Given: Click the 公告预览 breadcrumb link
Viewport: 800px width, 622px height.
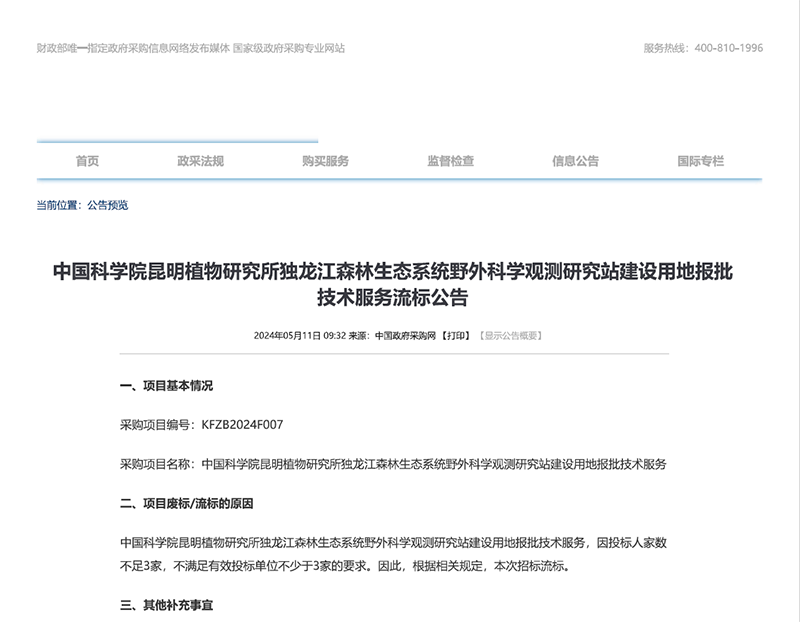Looking at the screenshot, I should (107, 206).
